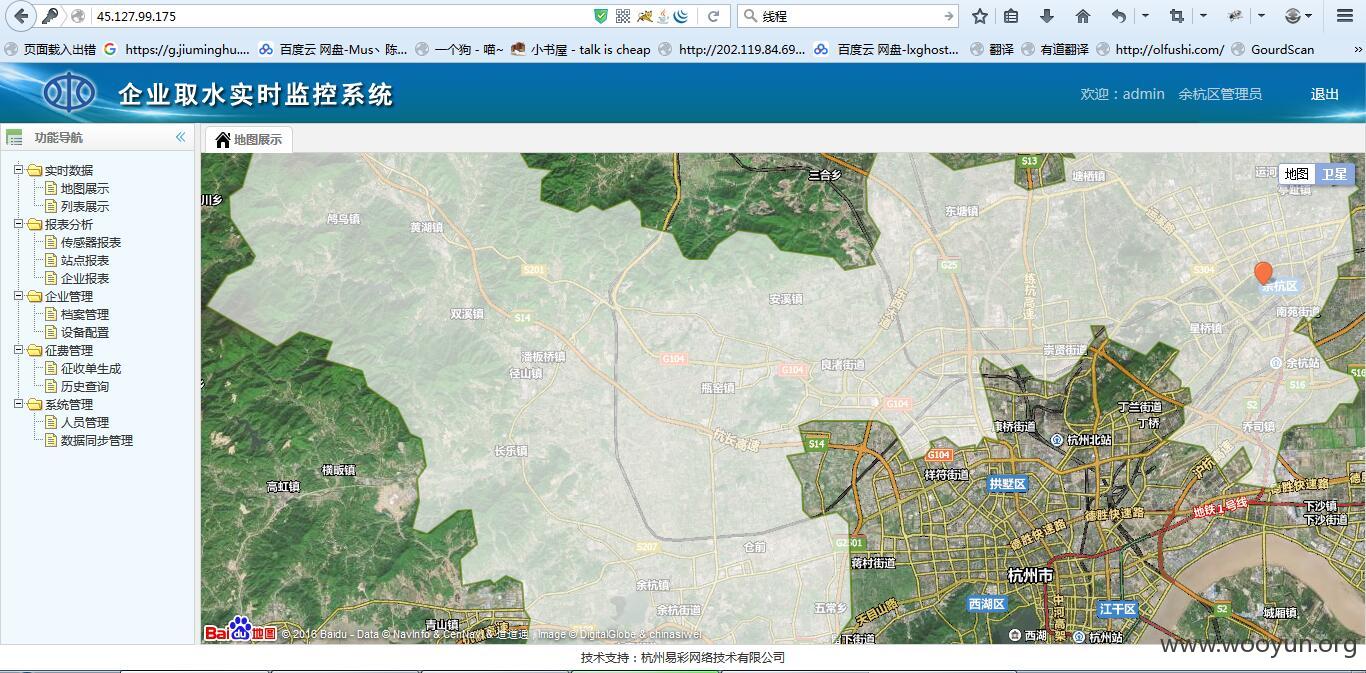Screen dimensions: 1366x673
Task: Open GourdScan bookmark
Action: tap(1273, 49)
